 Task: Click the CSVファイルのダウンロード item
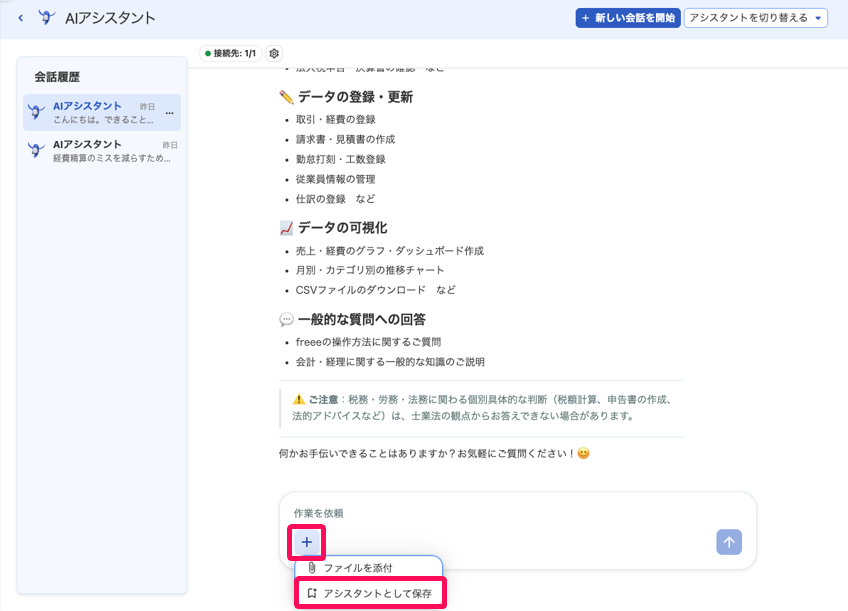pos(375,290)
